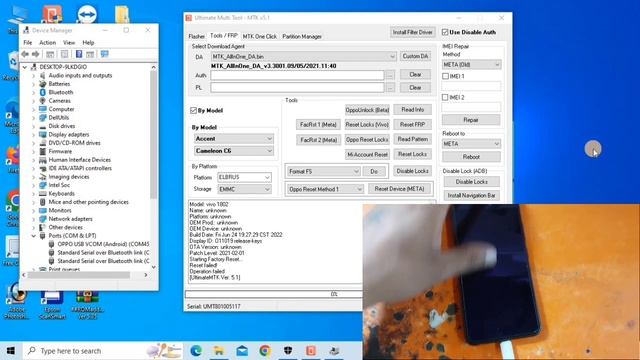
Task: Open Device Manager View menu
Action: click(69, 42)
